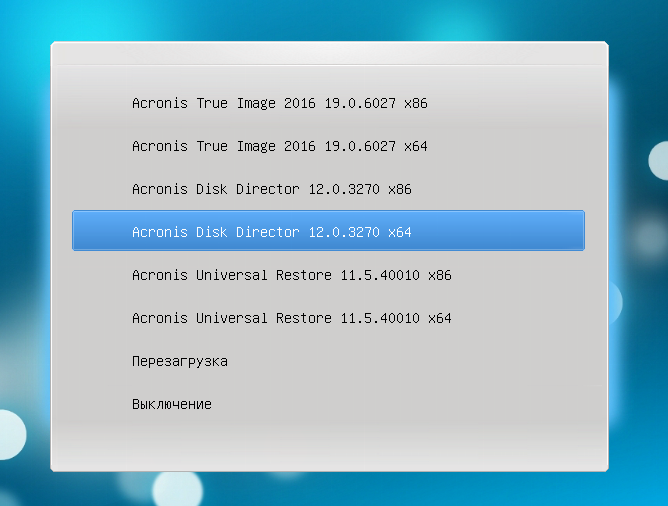
Task: Click the entry directly above Перезагрузка
Action: [292, 318]
